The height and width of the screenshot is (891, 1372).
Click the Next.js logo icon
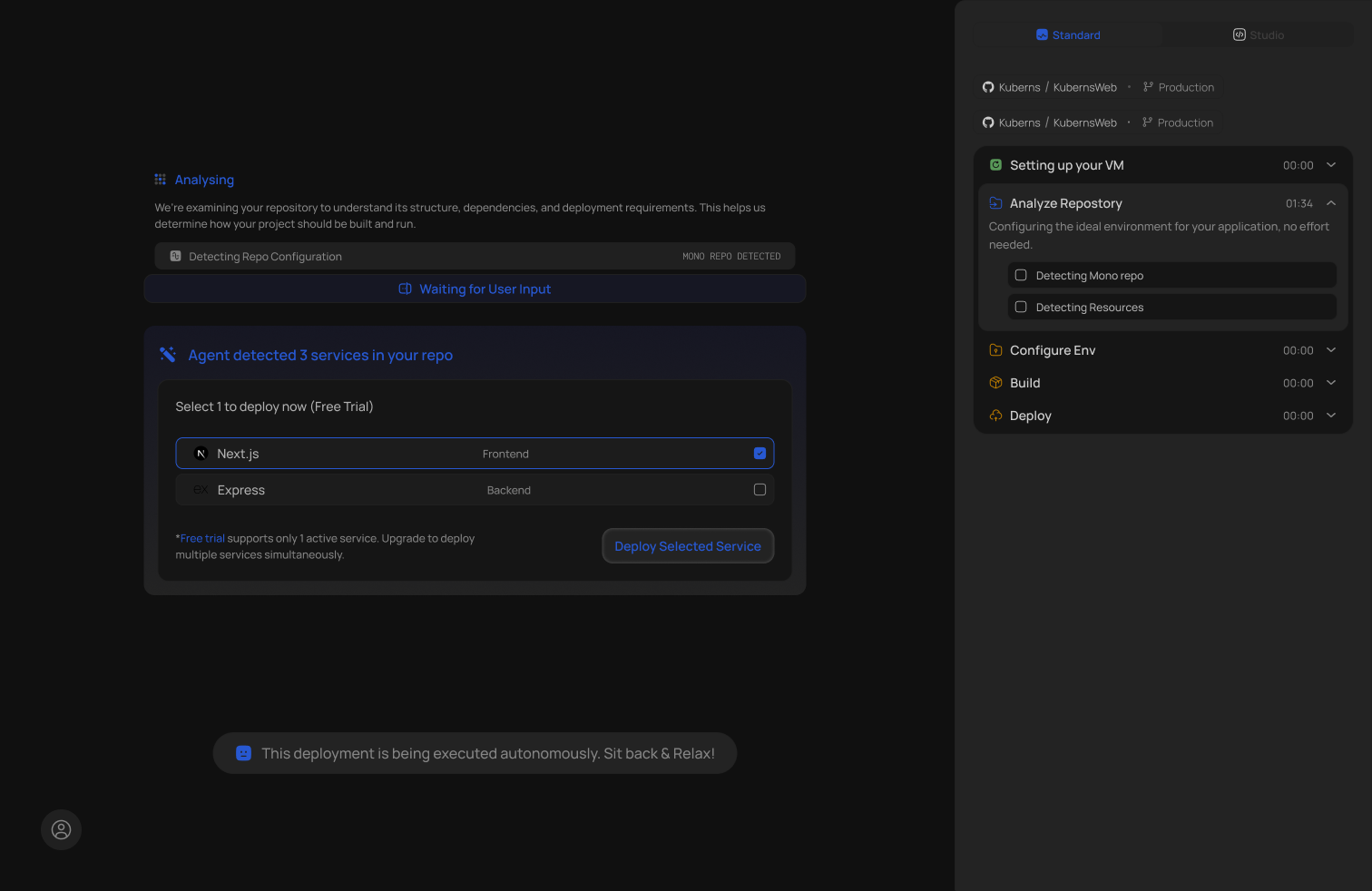[201, 454]
